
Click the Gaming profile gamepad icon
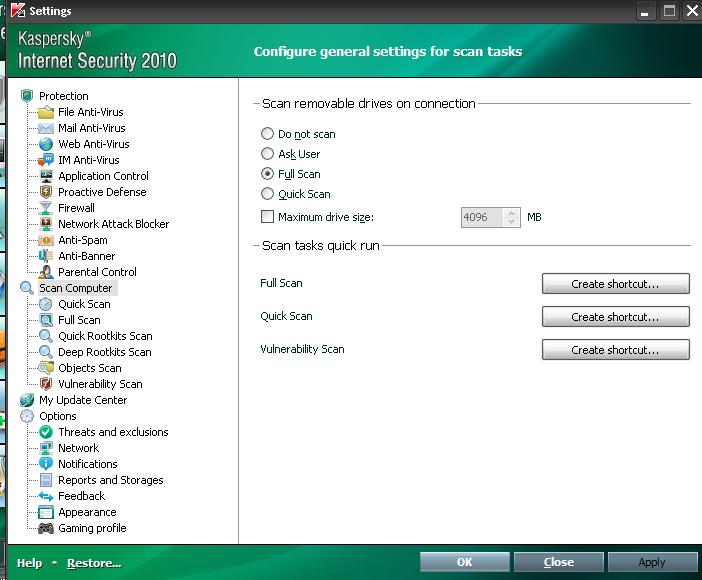(x=46, y=528)
